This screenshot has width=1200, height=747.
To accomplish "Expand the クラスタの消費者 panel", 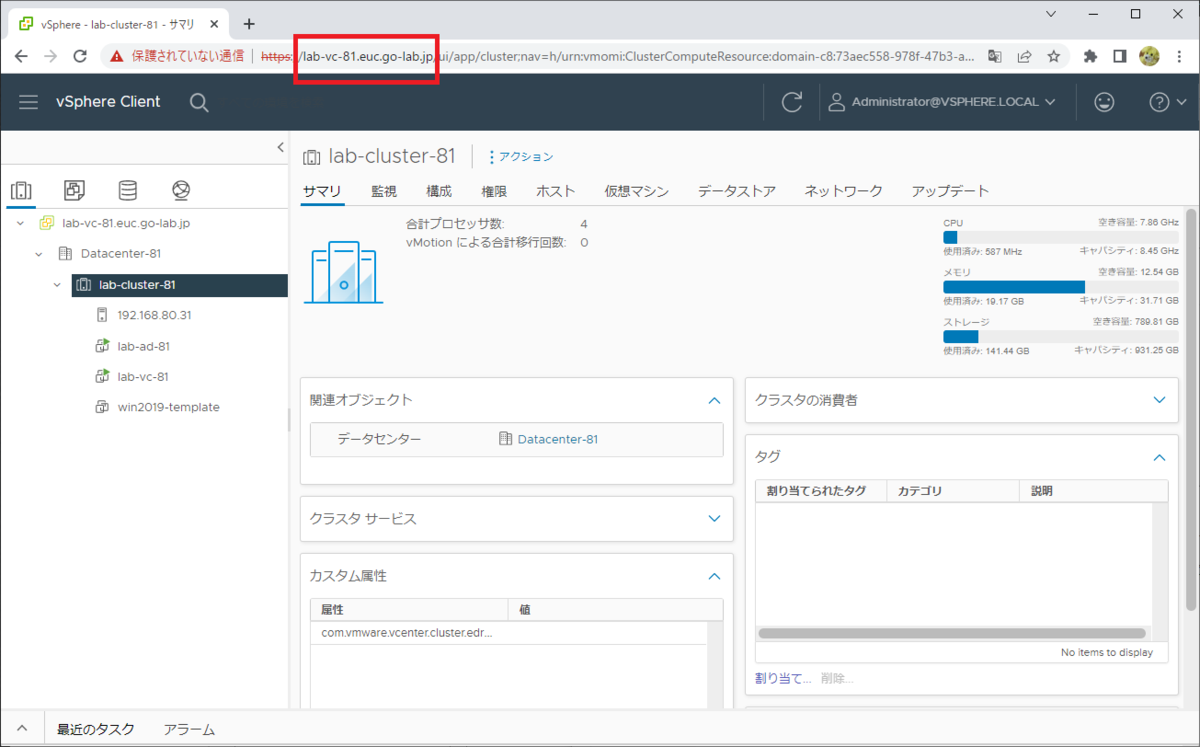I will [x=1159, y=400].
